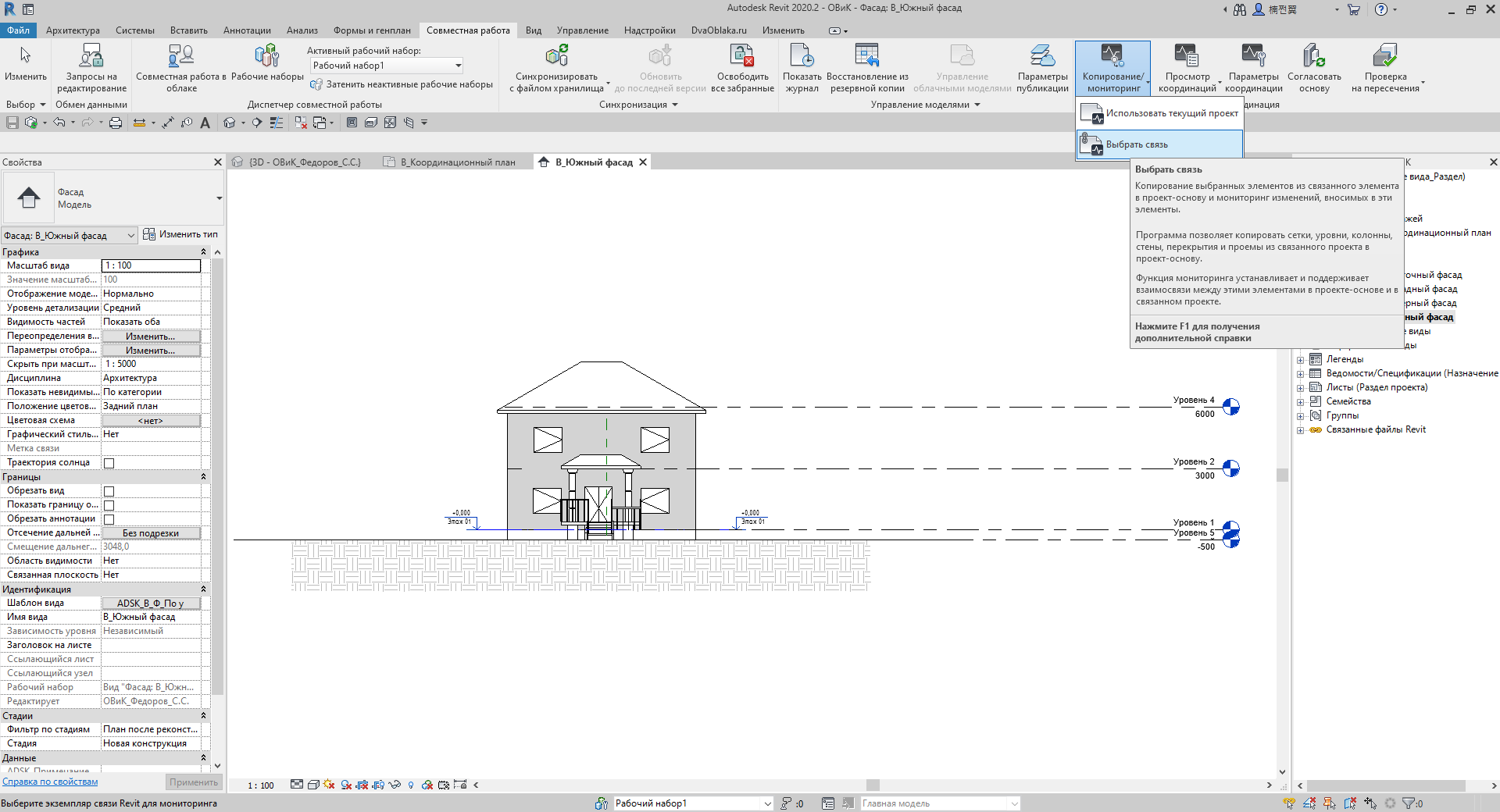
Task: Click reveal hidden elements lightbulb icon
Action: click(x=411, y=785)
